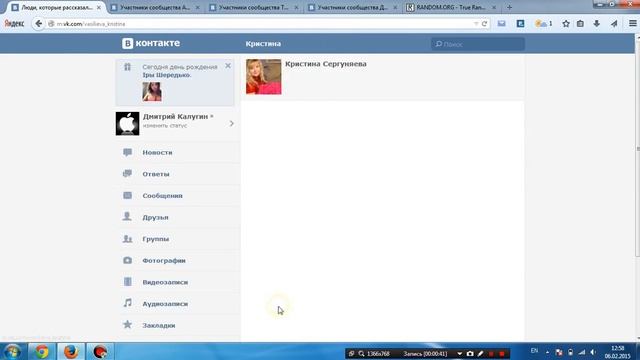Click Дмитрий Калугин Apple logo avatar
The width and height of the screenshot is (640, 360).
point(127,123)
